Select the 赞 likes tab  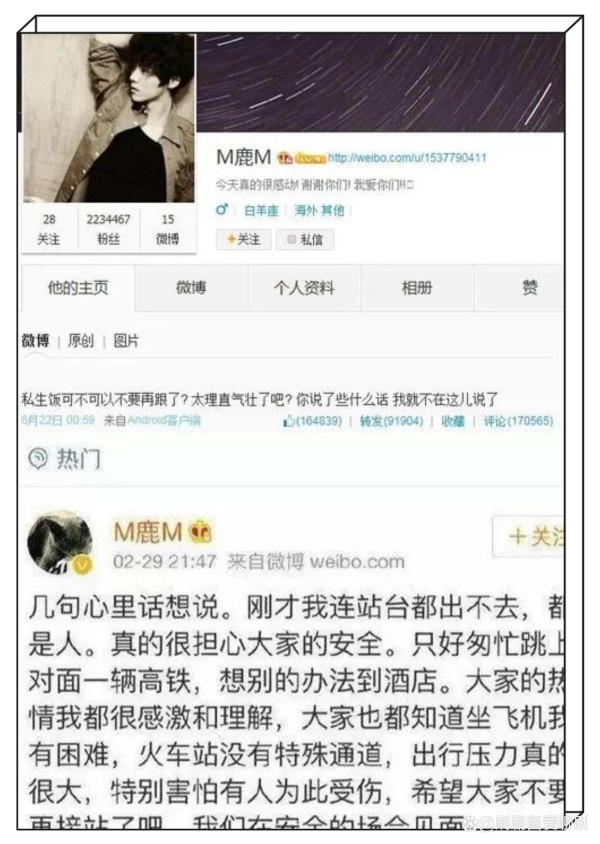tap(530, 288)
